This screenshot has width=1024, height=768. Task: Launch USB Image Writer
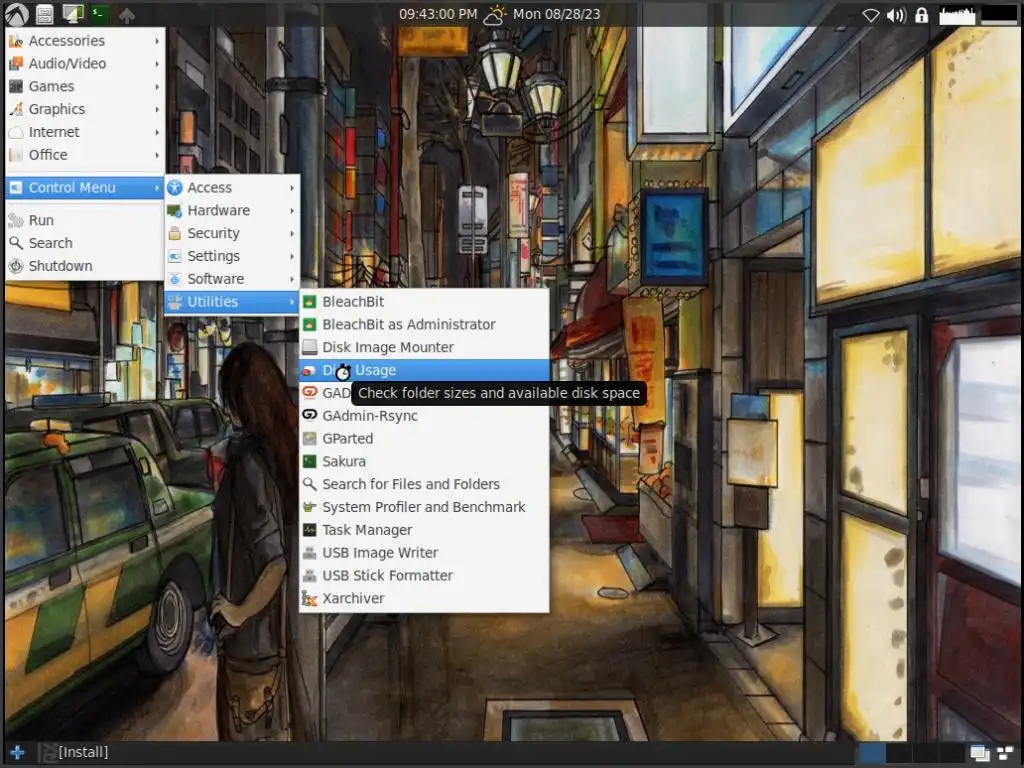coord(424,553)
